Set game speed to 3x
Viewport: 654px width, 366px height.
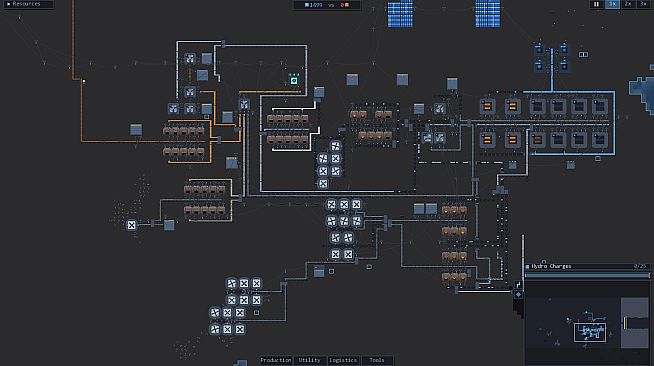(x=643, y=4)
